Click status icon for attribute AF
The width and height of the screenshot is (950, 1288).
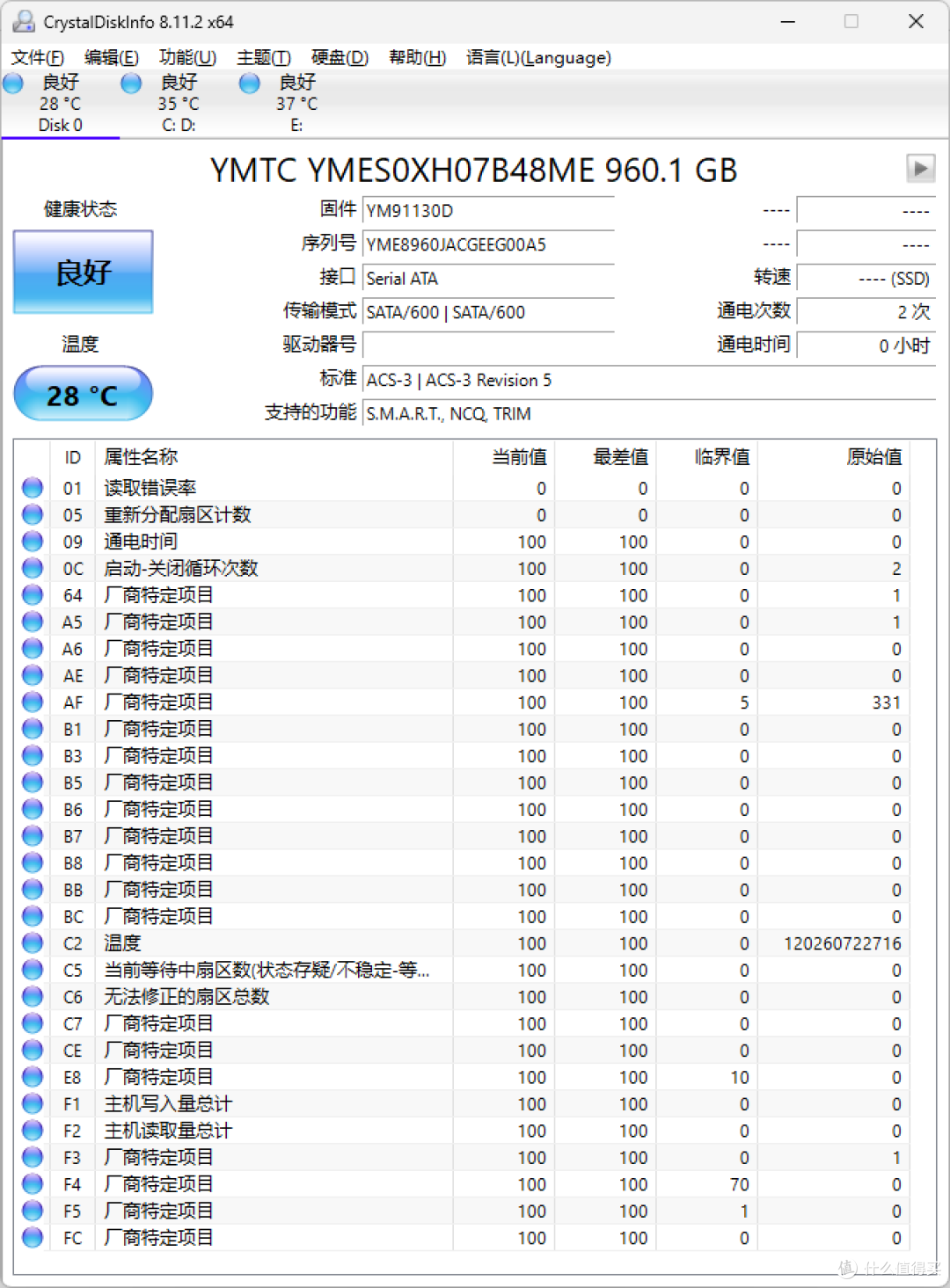click(33, 702)
